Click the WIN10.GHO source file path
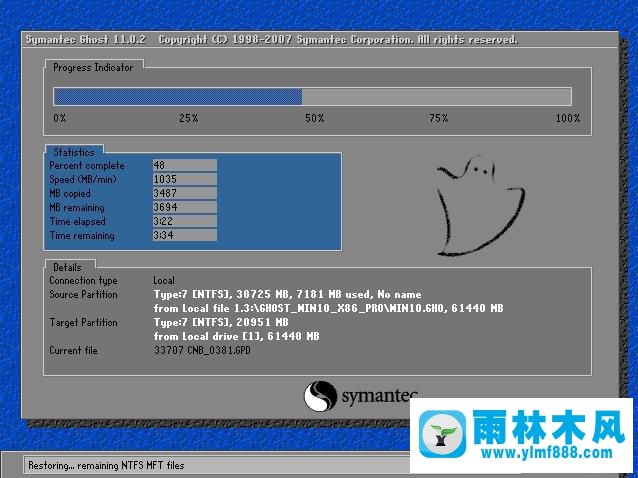638x478 pixels. [x=328, y=308]
